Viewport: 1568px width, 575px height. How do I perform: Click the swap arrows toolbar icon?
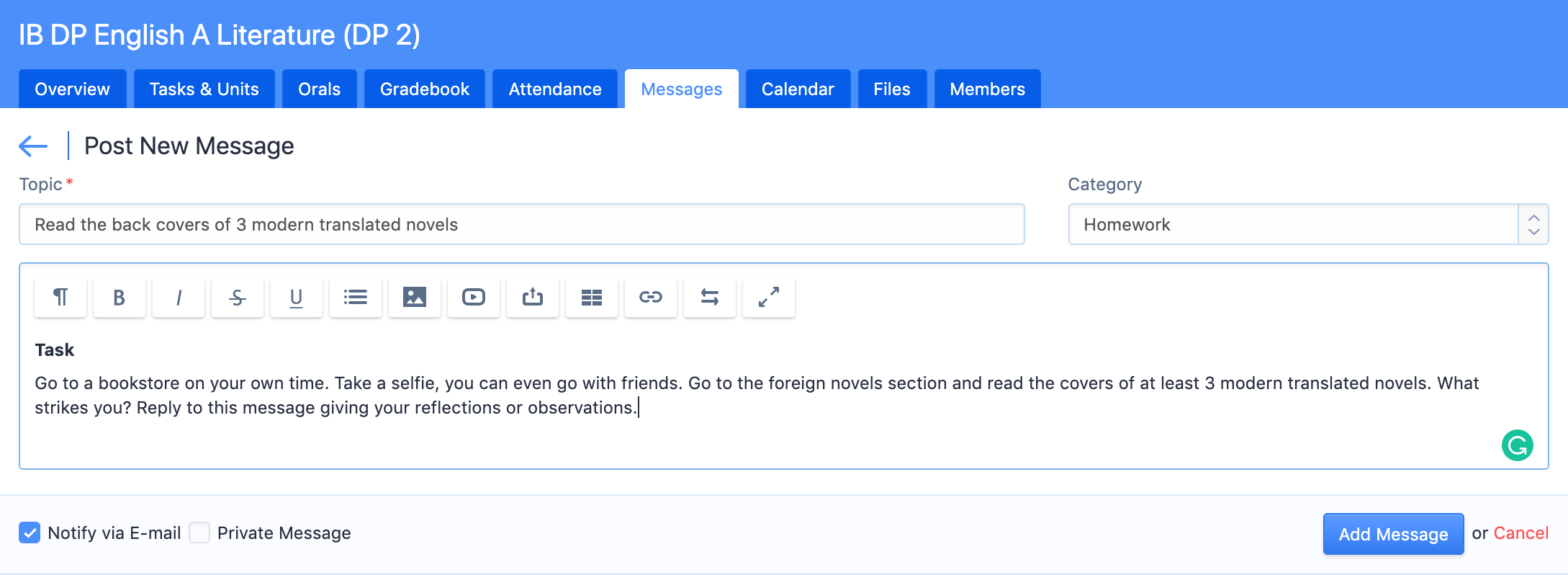(x=710, y=297)
